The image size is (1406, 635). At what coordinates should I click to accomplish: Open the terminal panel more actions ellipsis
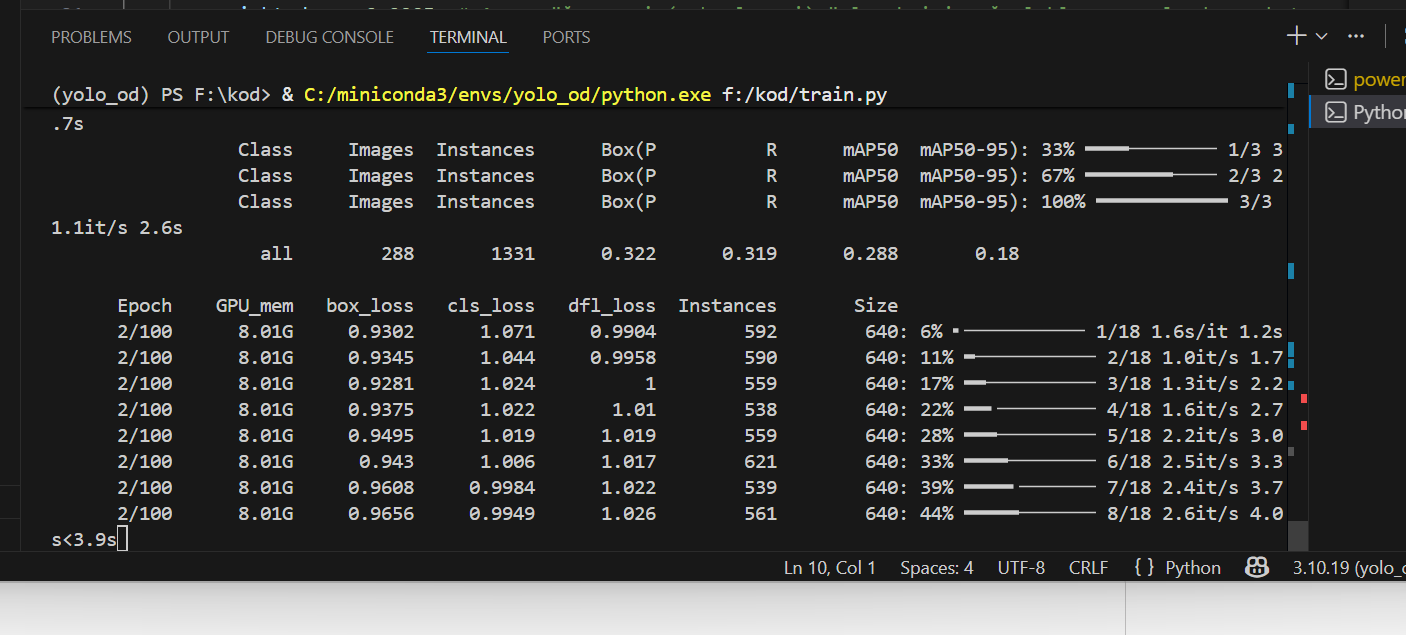tap(1356, 36)
